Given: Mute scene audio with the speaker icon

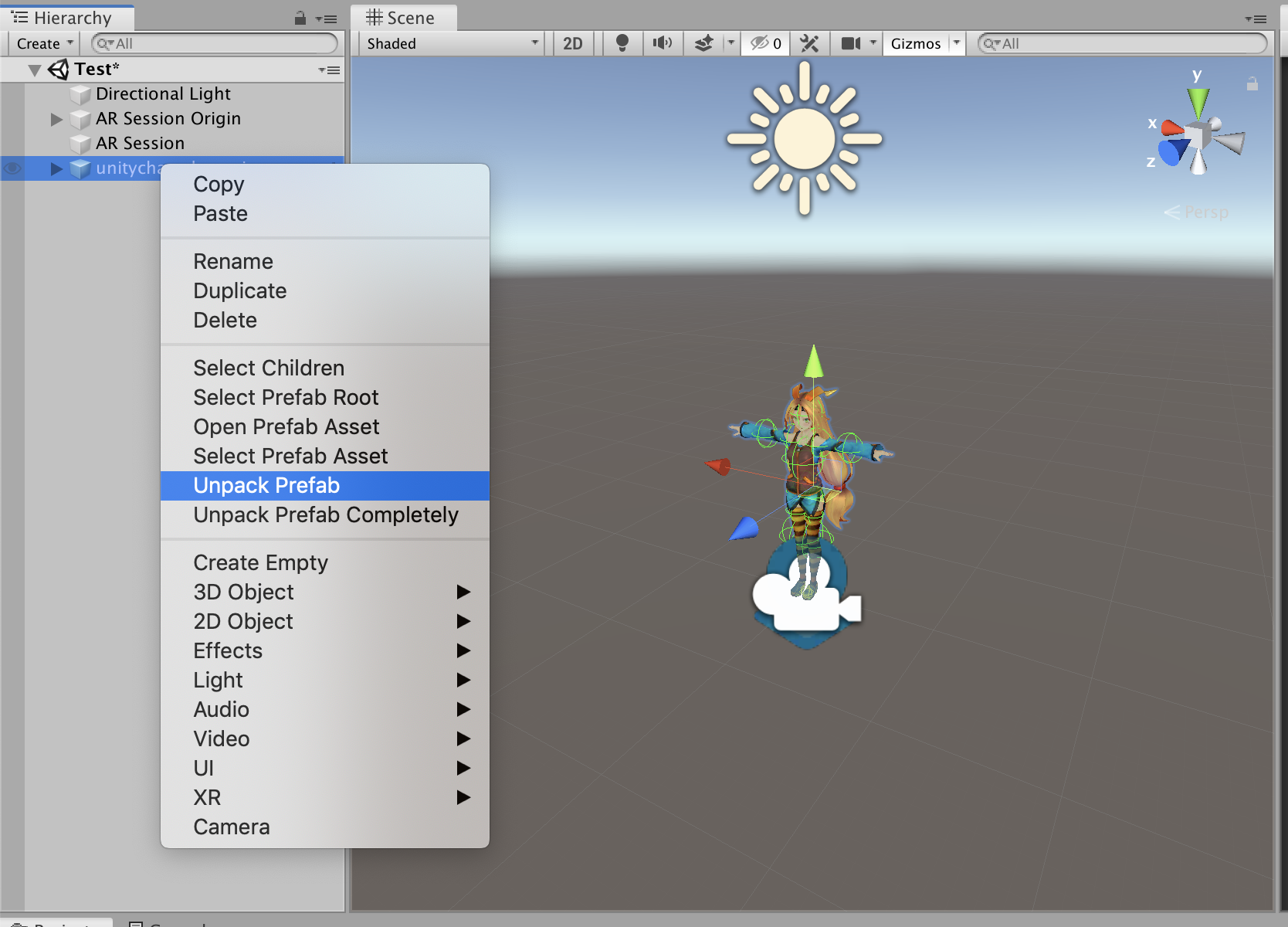Looking at the screenshot, I should click(x=663, y=43).
